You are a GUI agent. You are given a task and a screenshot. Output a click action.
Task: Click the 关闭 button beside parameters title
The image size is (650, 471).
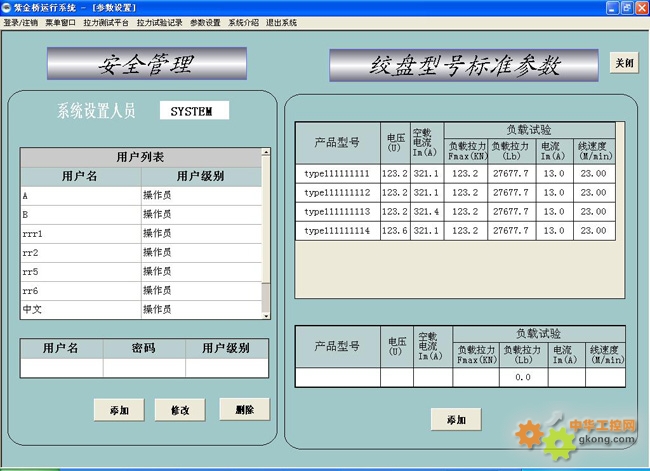624,63
